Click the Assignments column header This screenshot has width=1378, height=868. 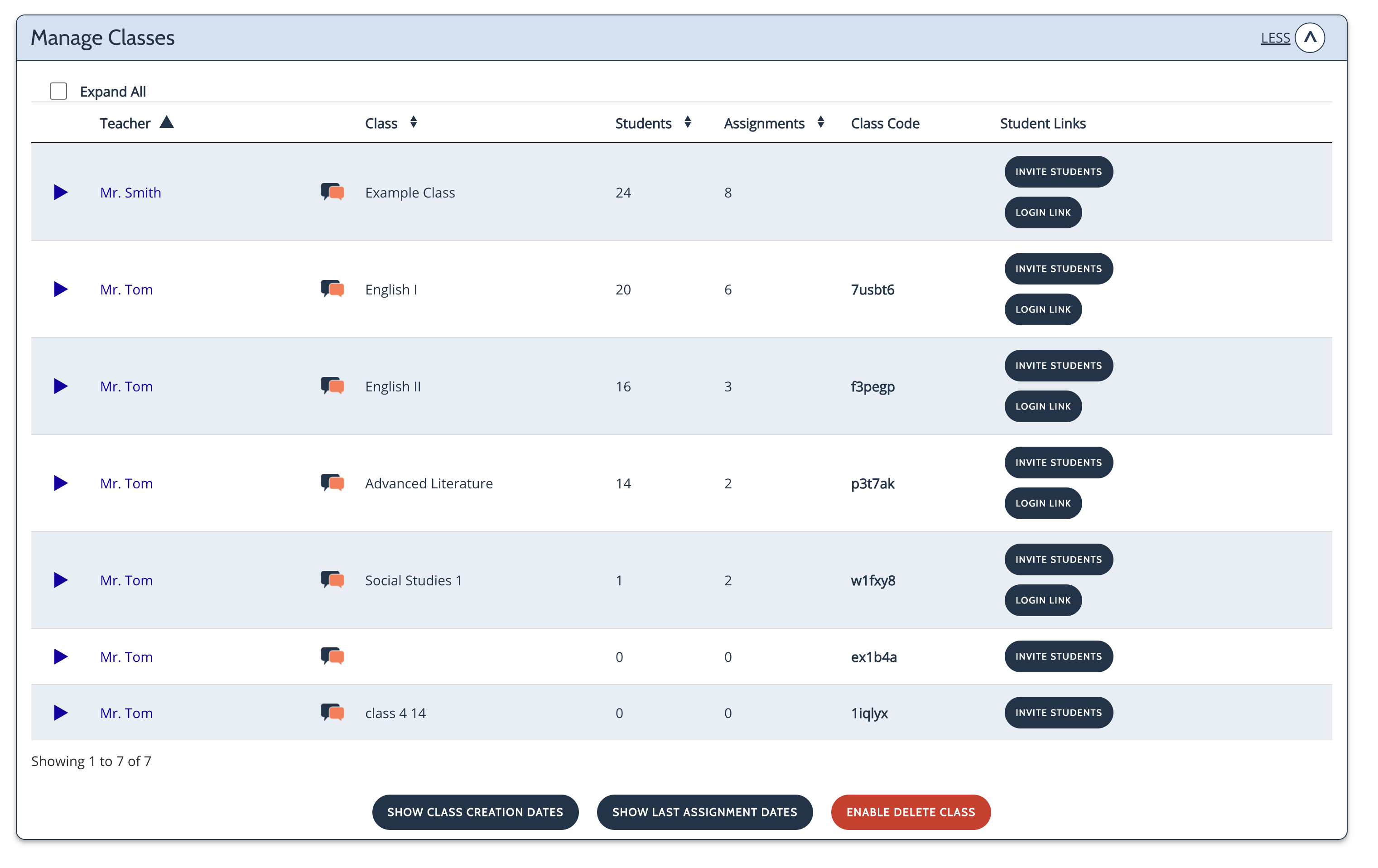[764, 123]
